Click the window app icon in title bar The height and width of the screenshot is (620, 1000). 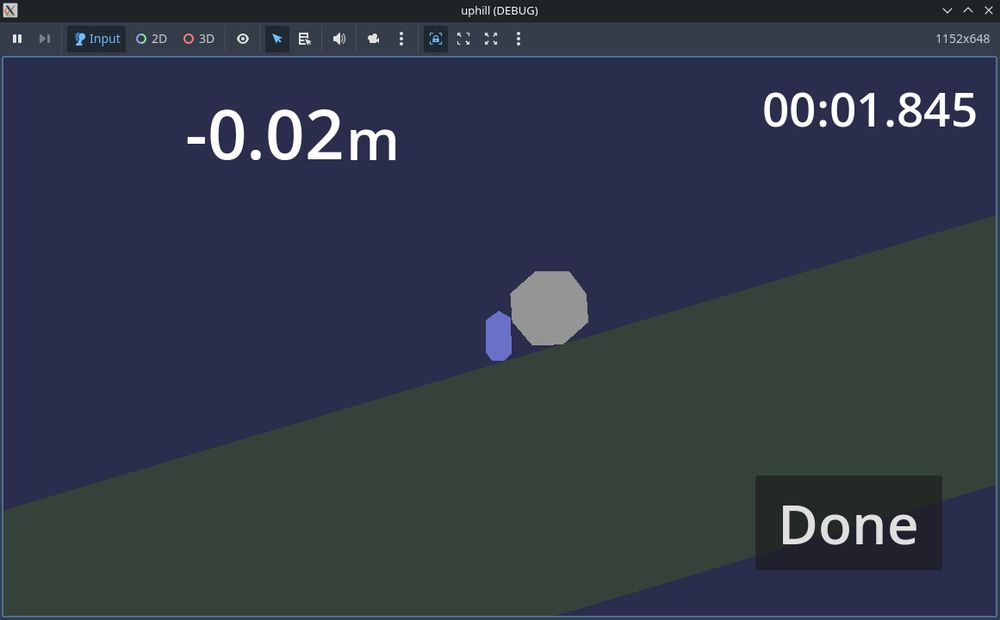click(10, 10)
